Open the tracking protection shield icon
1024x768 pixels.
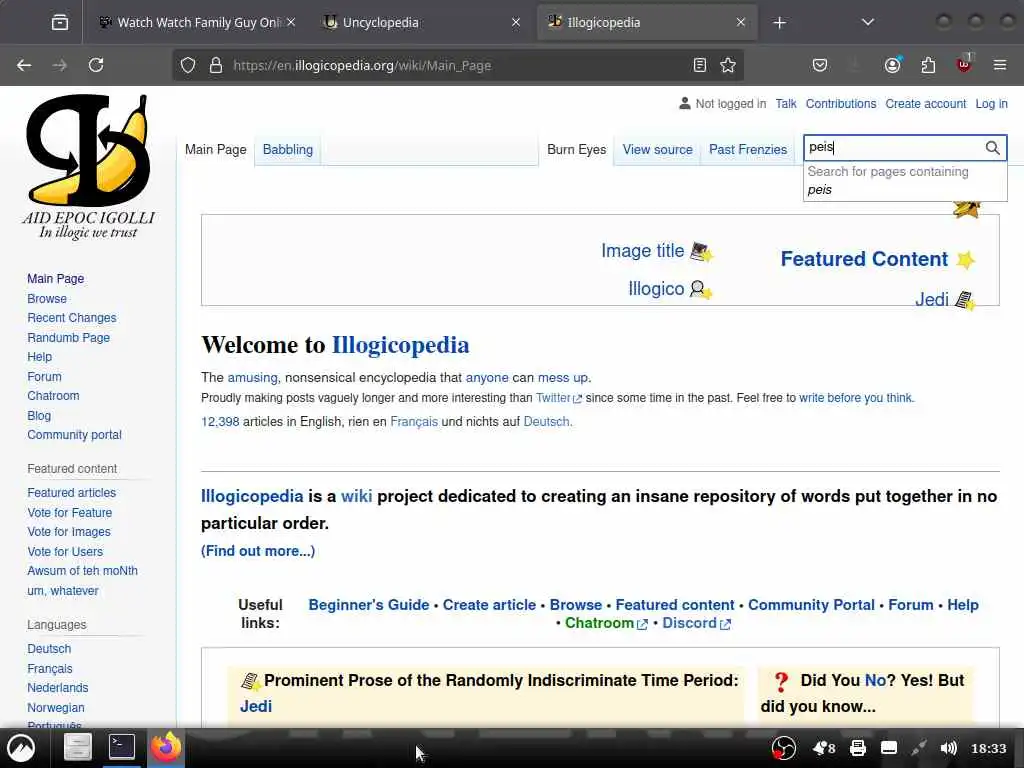188,65
